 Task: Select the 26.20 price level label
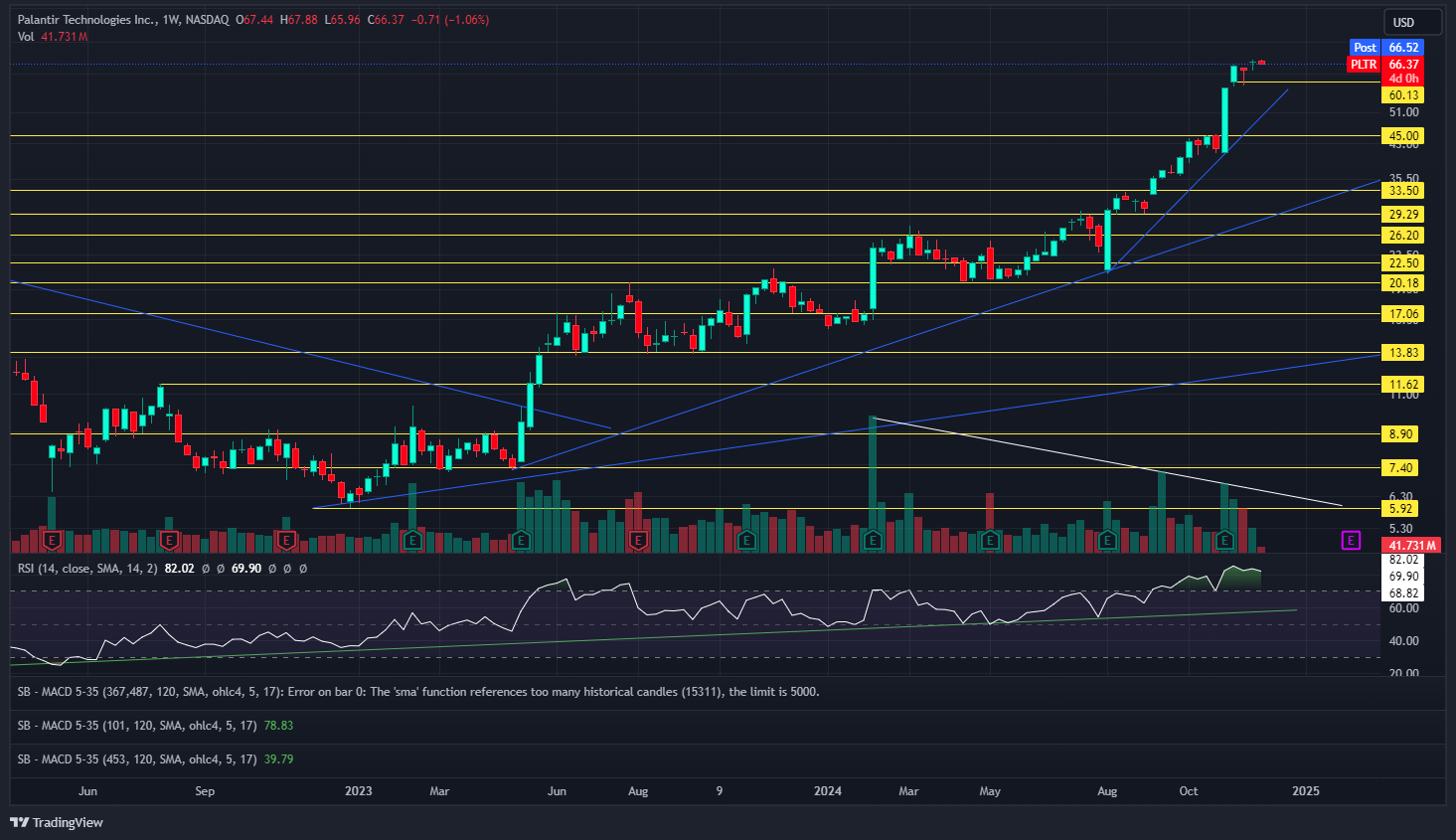1403,236
